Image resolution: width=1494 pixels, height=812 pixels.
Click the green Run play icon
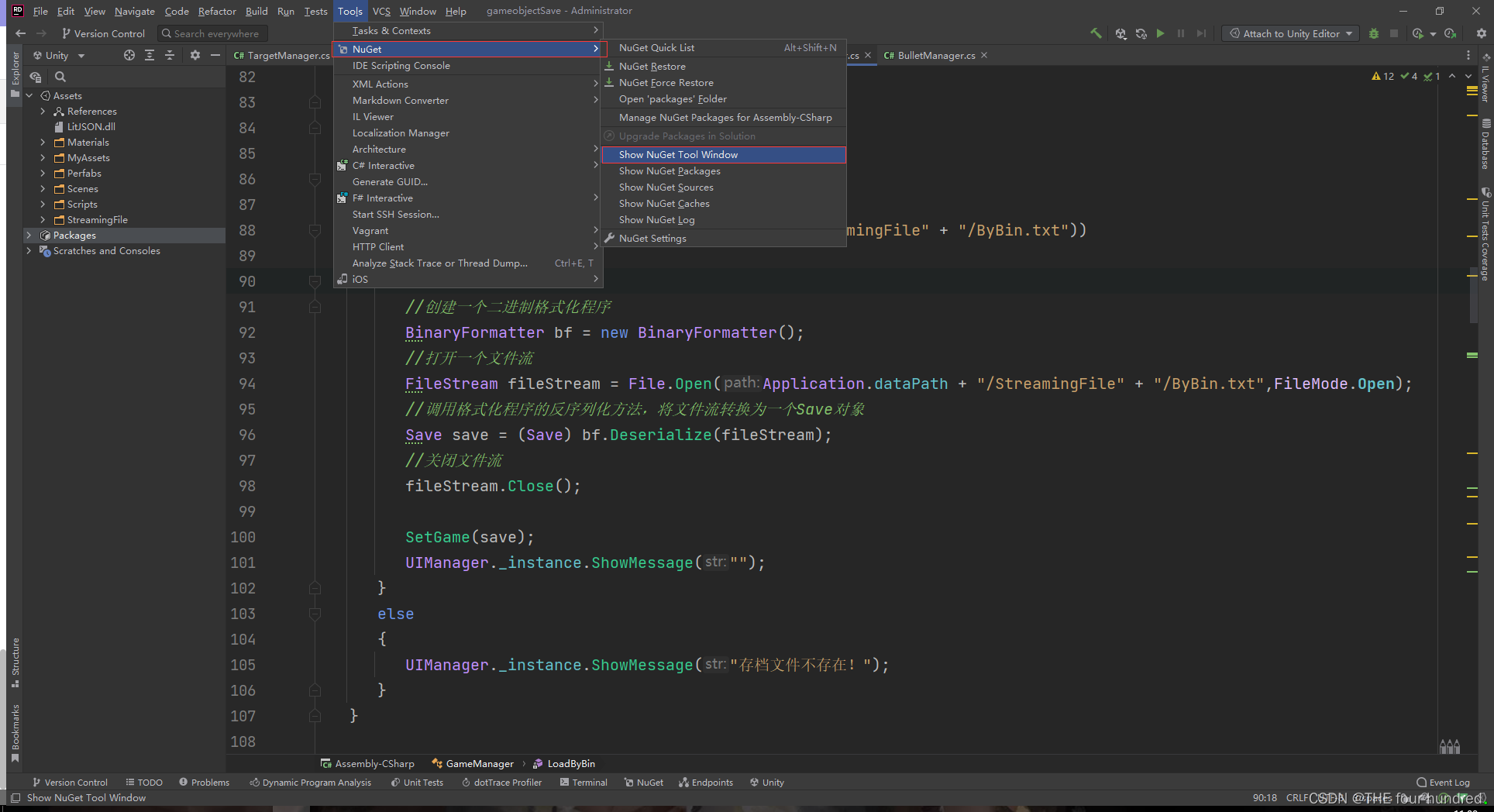[1160, 33]
